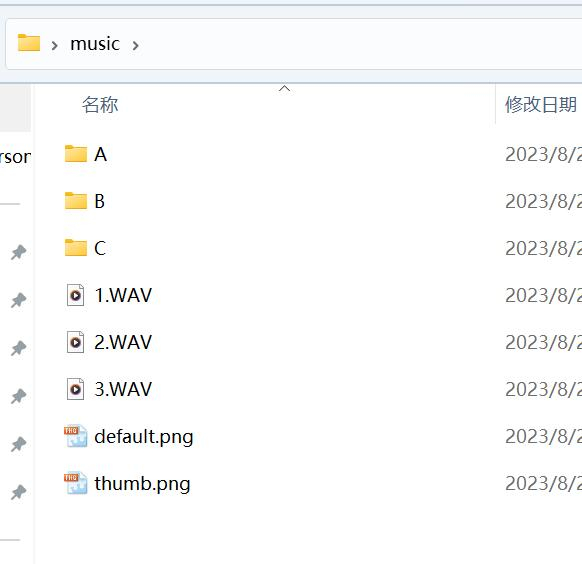
Task: Click the default.png image file icon
Action: 76,436
